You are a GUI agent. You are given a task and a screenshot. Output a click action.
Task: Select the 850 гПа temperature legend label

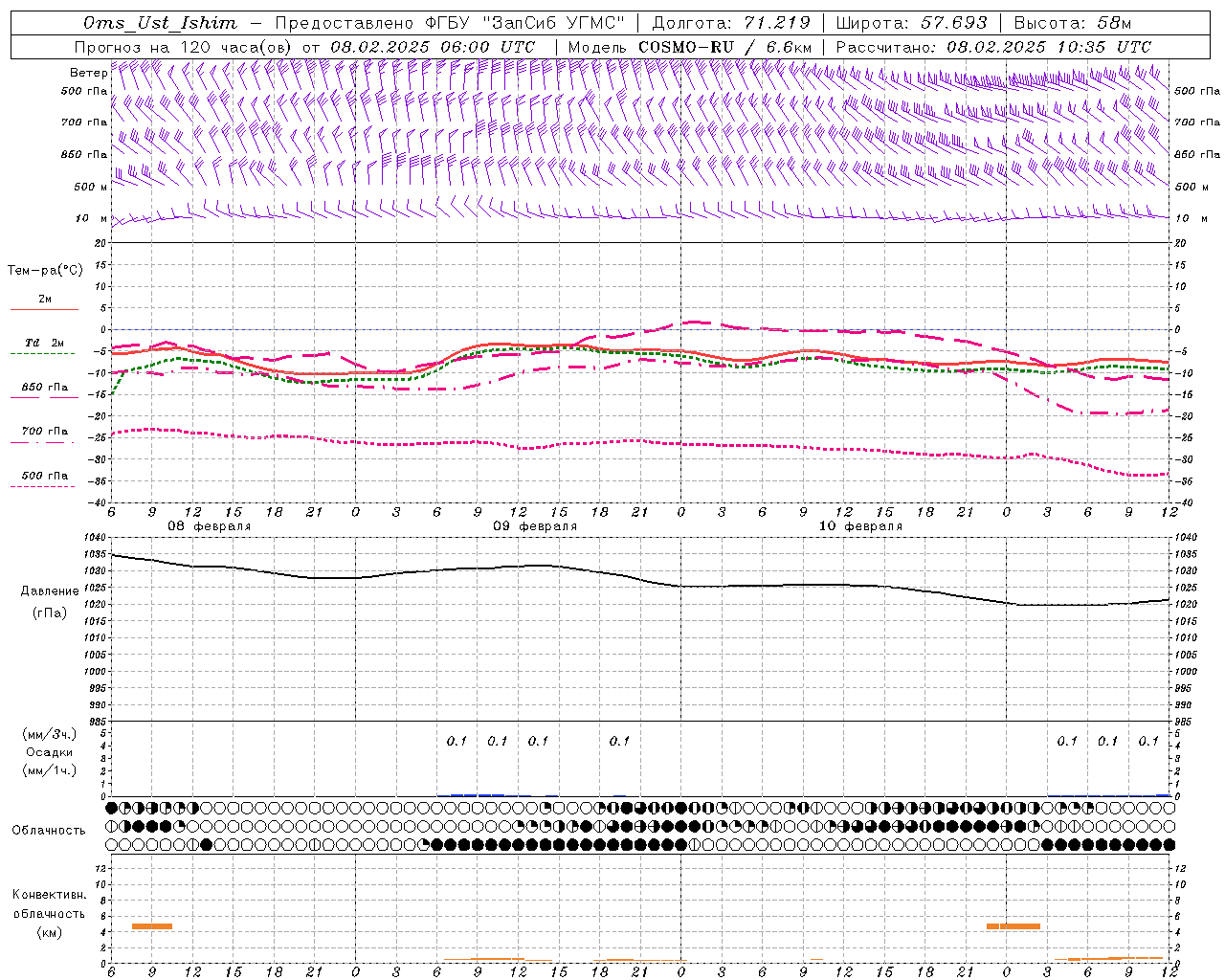click(45, 388)
